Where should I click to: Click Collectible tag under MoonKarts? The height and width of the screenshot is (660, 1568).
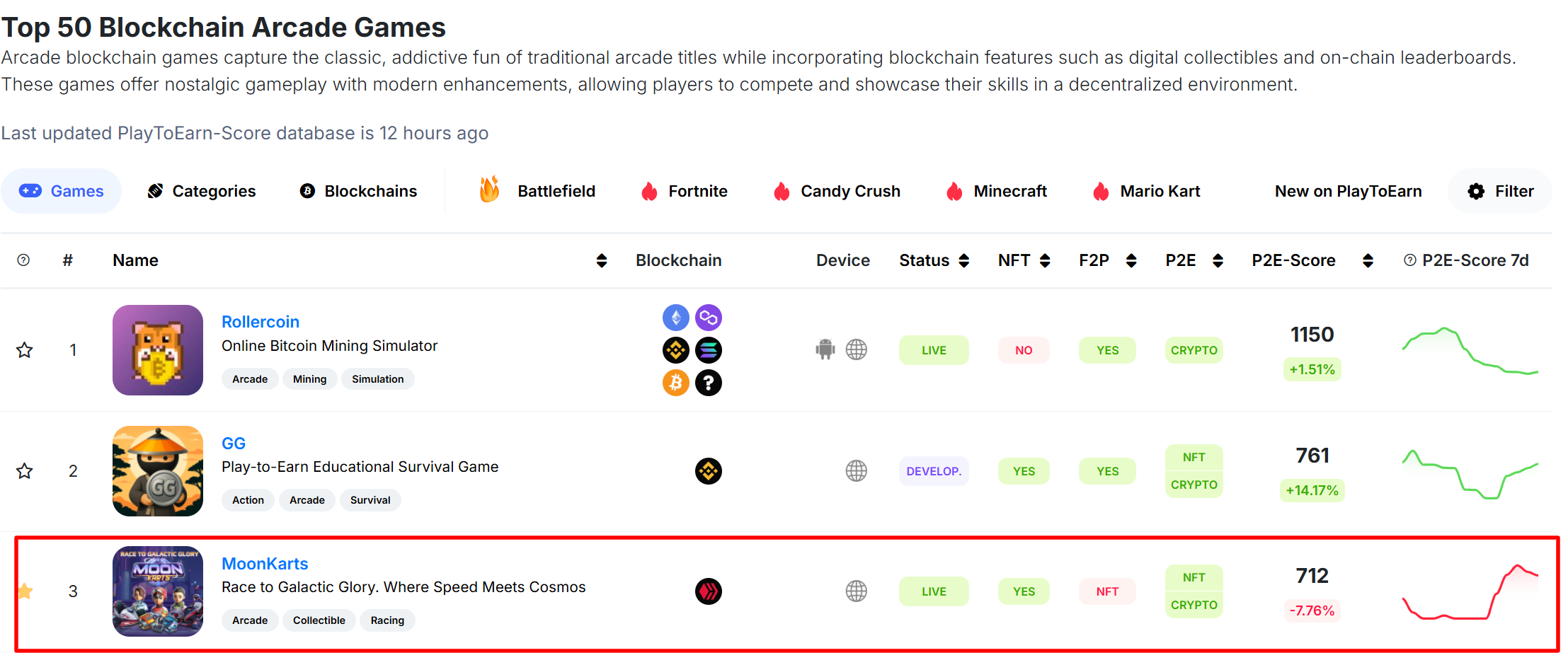319,620
